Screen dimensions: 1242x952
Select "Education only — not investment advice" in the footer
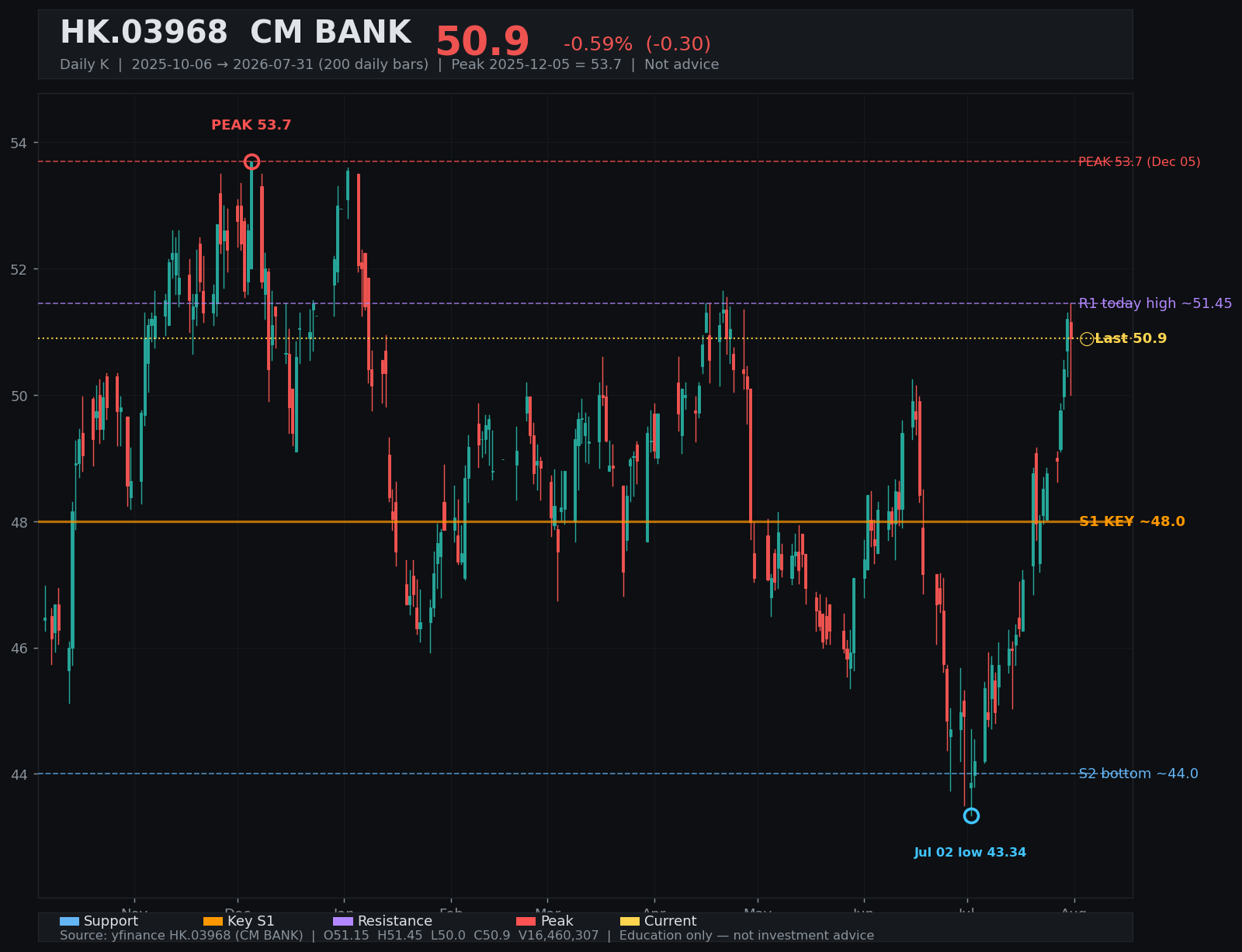(747, 936)
